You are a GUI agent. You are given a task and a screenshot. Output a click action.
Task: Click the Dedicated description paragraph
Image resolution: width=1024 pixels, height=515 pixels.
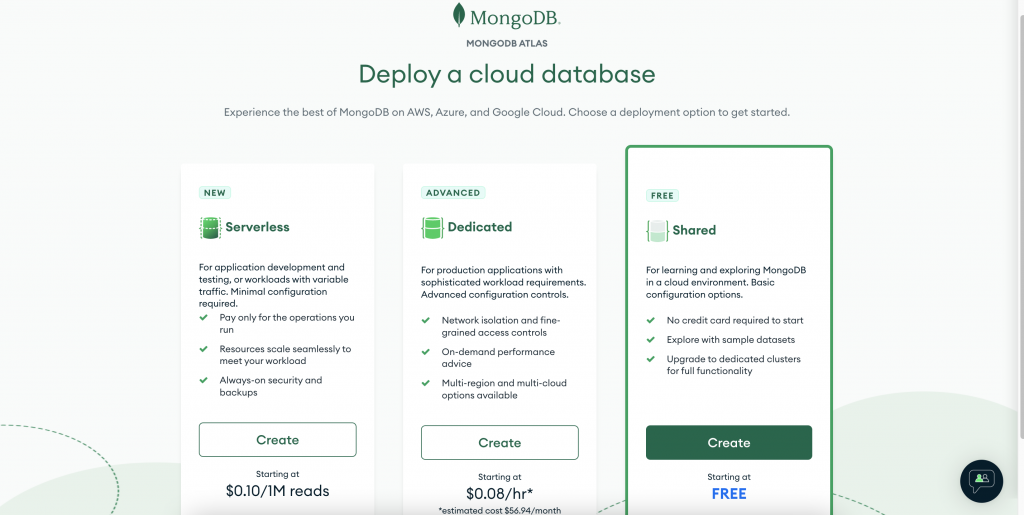(x=504, y=282)
